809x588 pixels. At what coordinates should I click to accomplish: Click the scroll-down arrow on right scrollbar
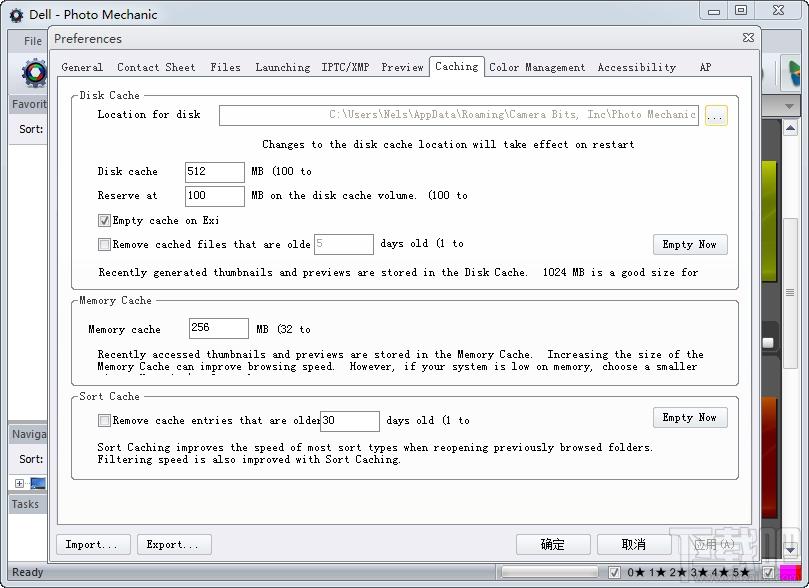pos(790,550)
